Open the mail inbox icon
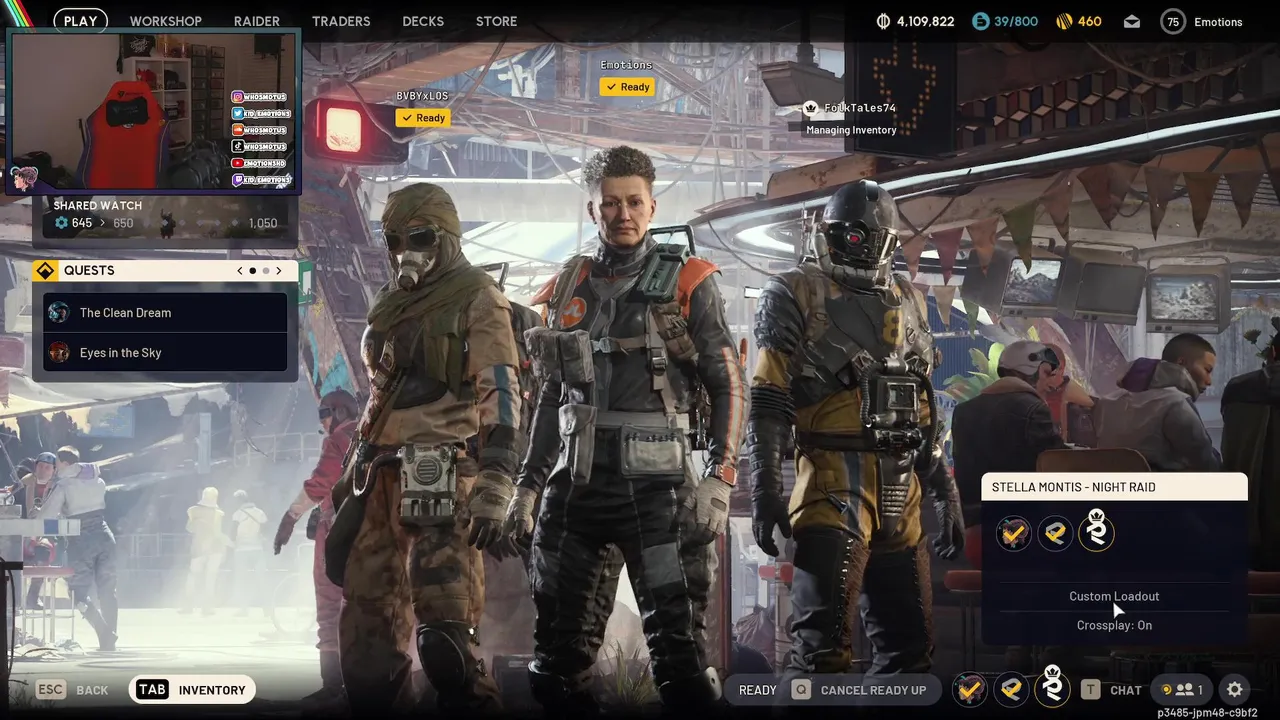This screenshot has width=1280, height=720. pos(1132,21)
